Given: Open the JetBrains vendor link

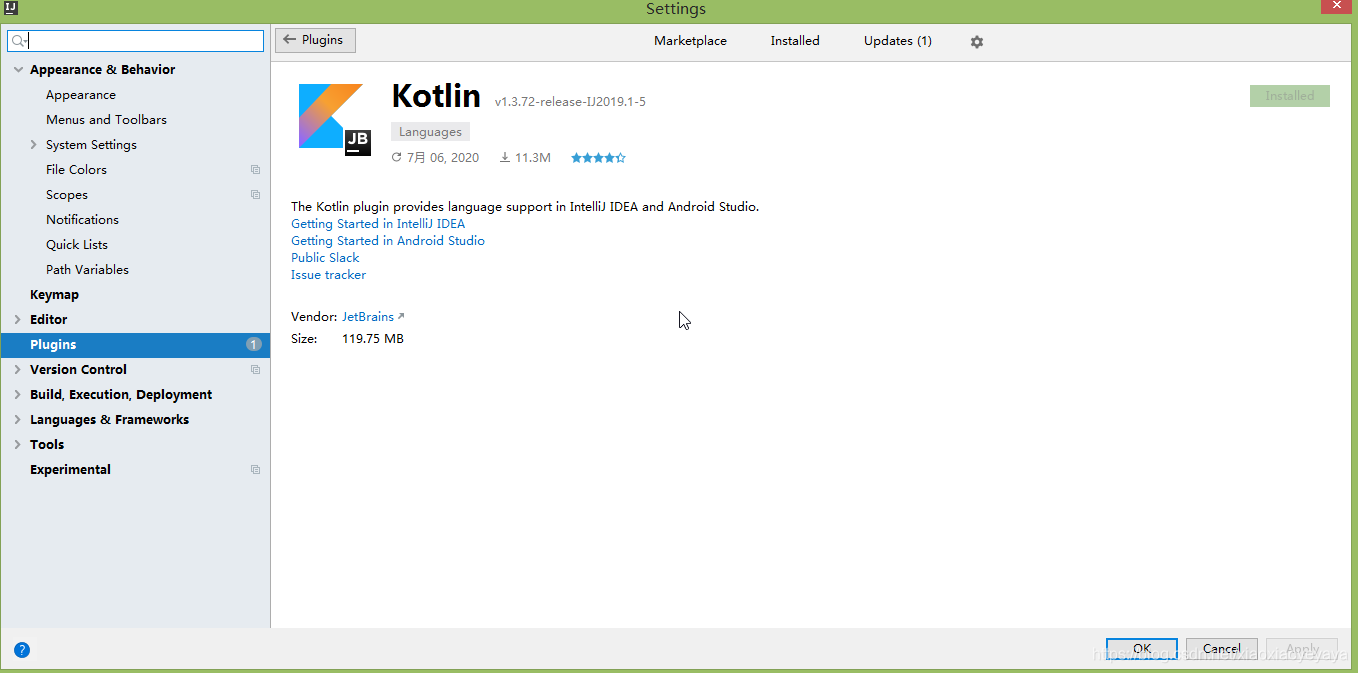Looking at the screenshot, I should [368, 316].
